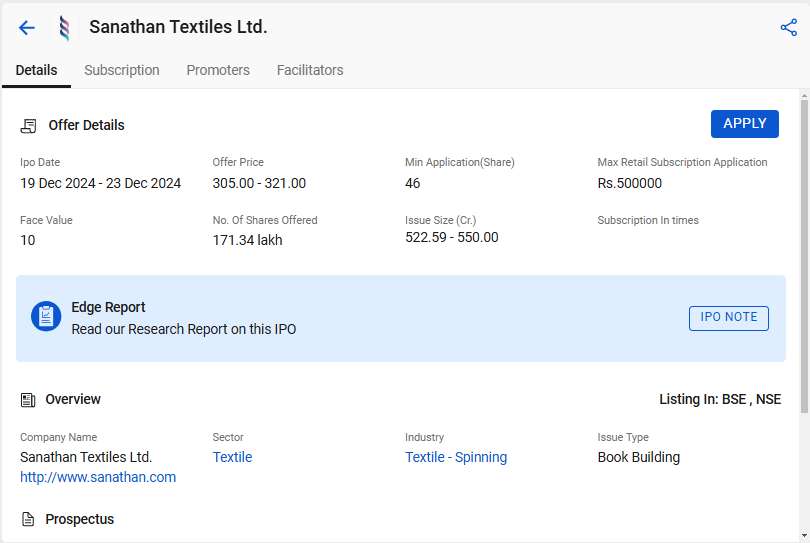Apply for the IPO
This screenshot has width=810, height=543.
tap(744, 124)
